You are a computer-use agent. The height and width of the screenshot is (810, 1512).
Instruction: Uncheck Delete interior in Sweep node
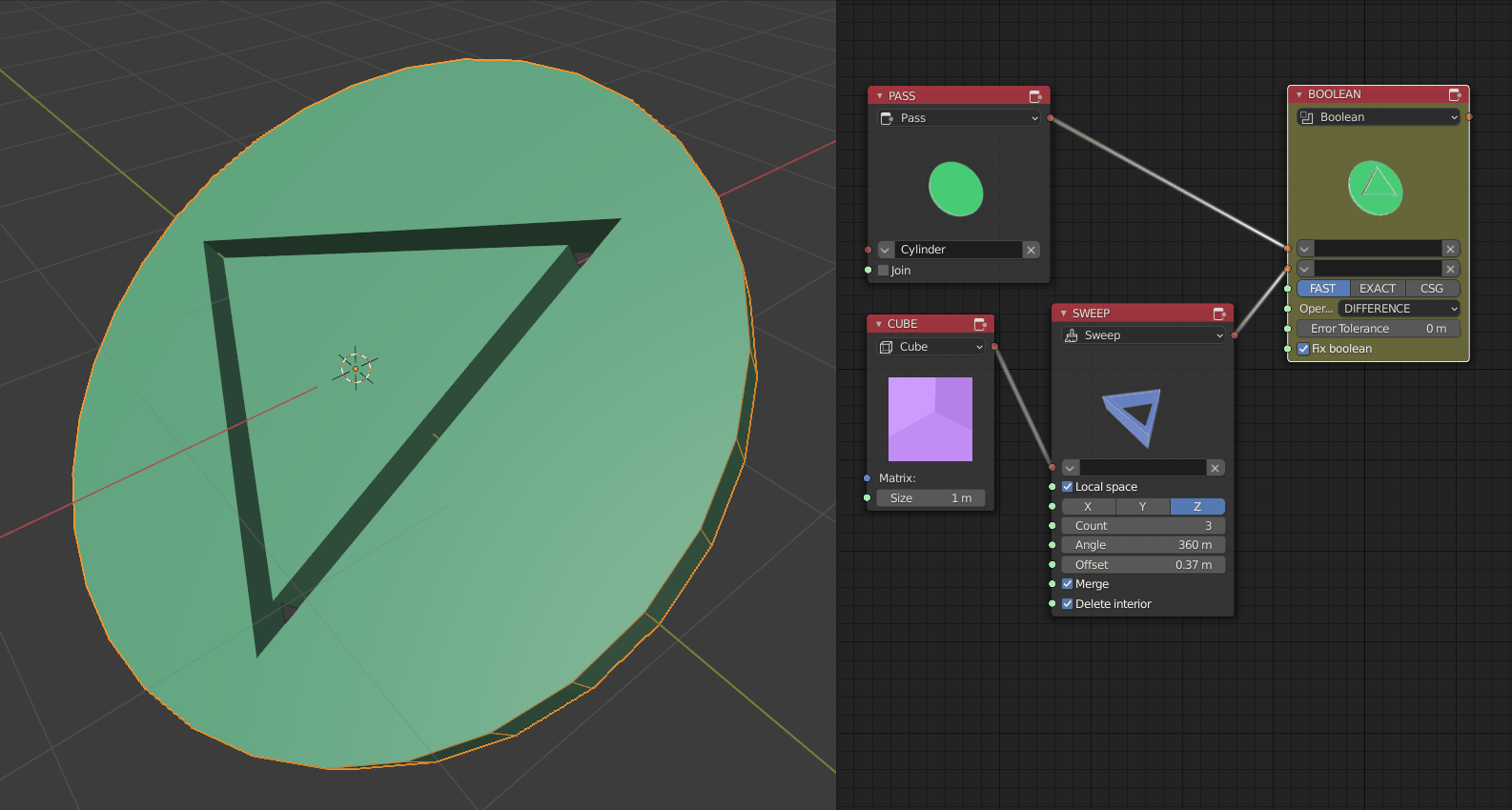(1068, 604)
